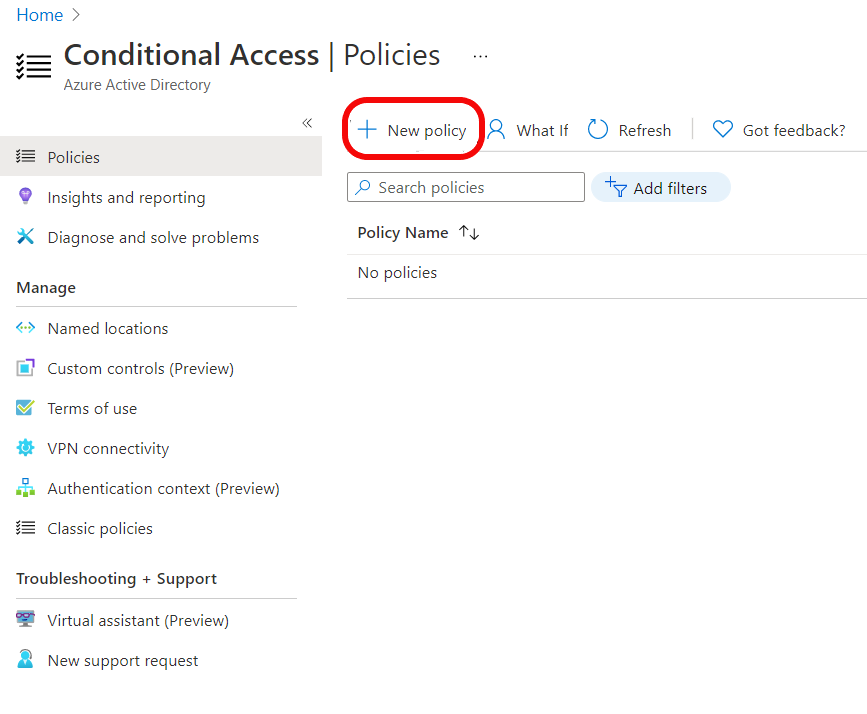
Task: Click the Add filters button
Action: [x=661, y=187]
